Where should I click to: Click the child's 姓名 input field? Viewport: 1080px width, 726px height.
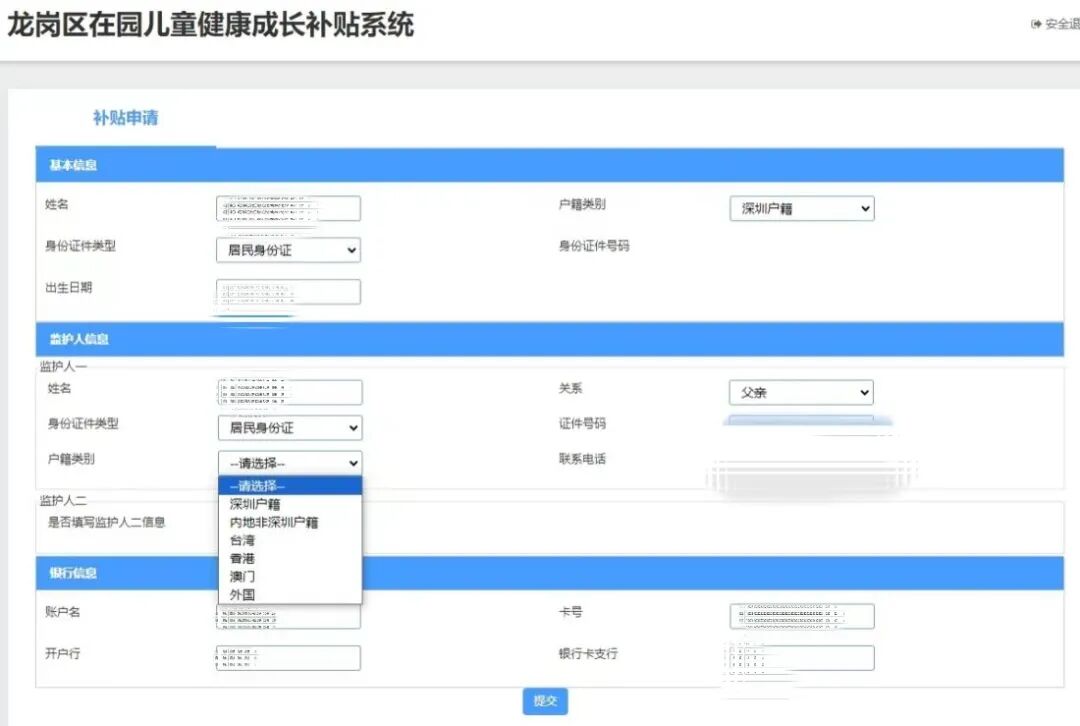(x=288, y=208)
